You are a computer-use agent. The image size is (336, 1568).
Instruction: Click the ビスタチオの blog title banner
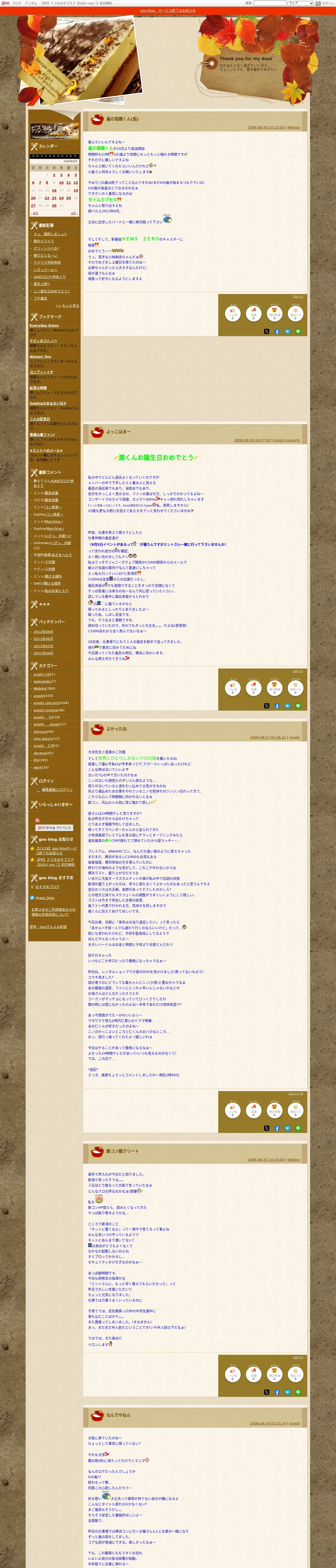click(54, 131)
